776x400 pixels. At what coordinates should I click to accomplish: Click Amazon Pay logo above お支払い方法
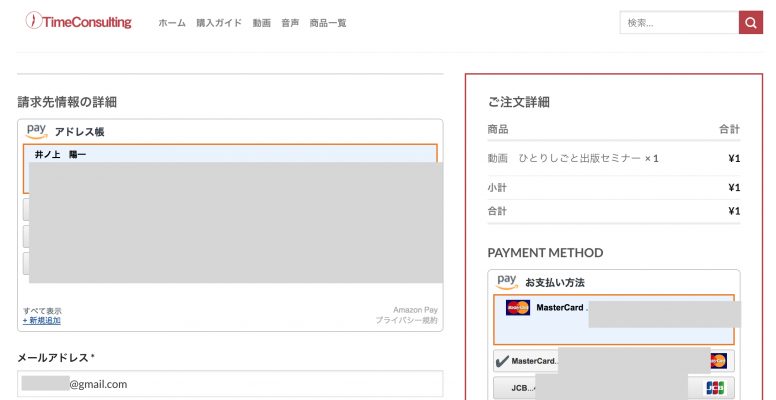507,281
